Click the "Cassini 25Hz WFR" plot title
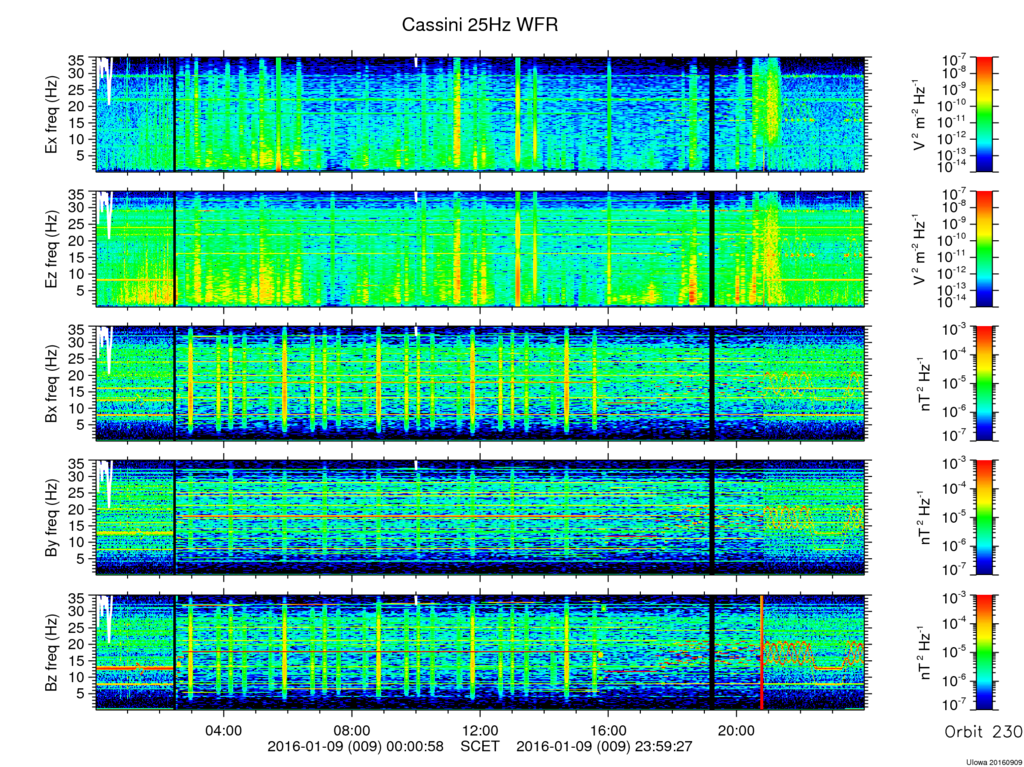This screenshot has height=767, width=1024. (x=480, y=25)
